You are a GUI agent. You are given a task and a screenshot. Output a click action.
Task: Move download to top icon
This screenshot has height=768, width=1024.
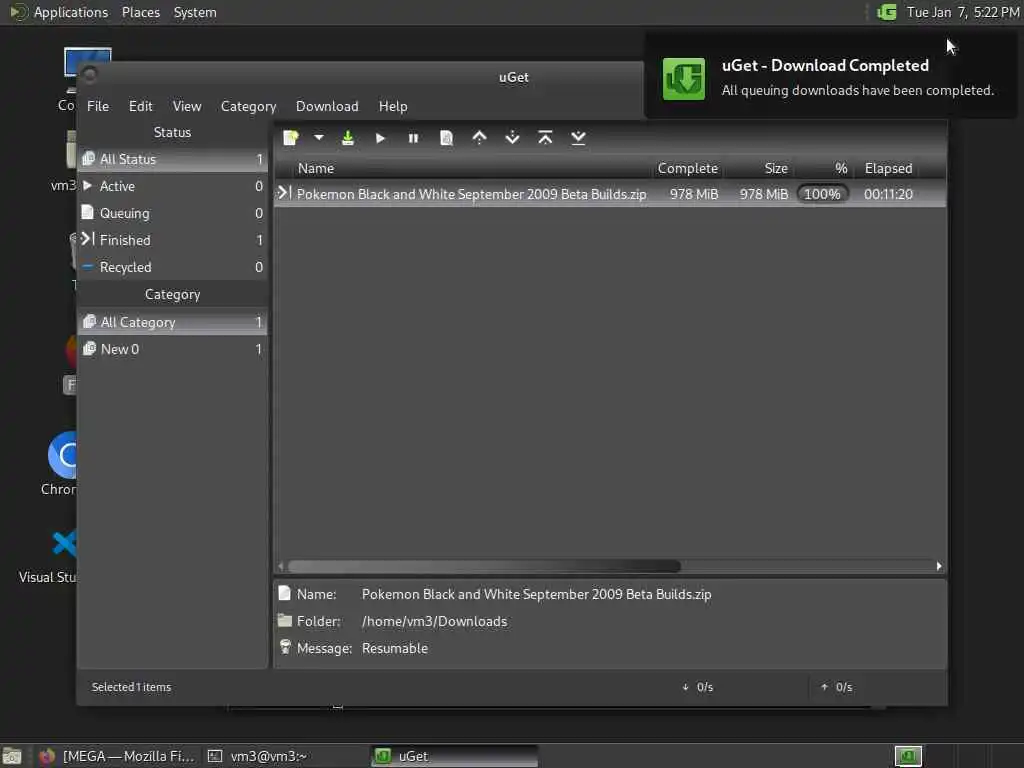pos(545,138)
